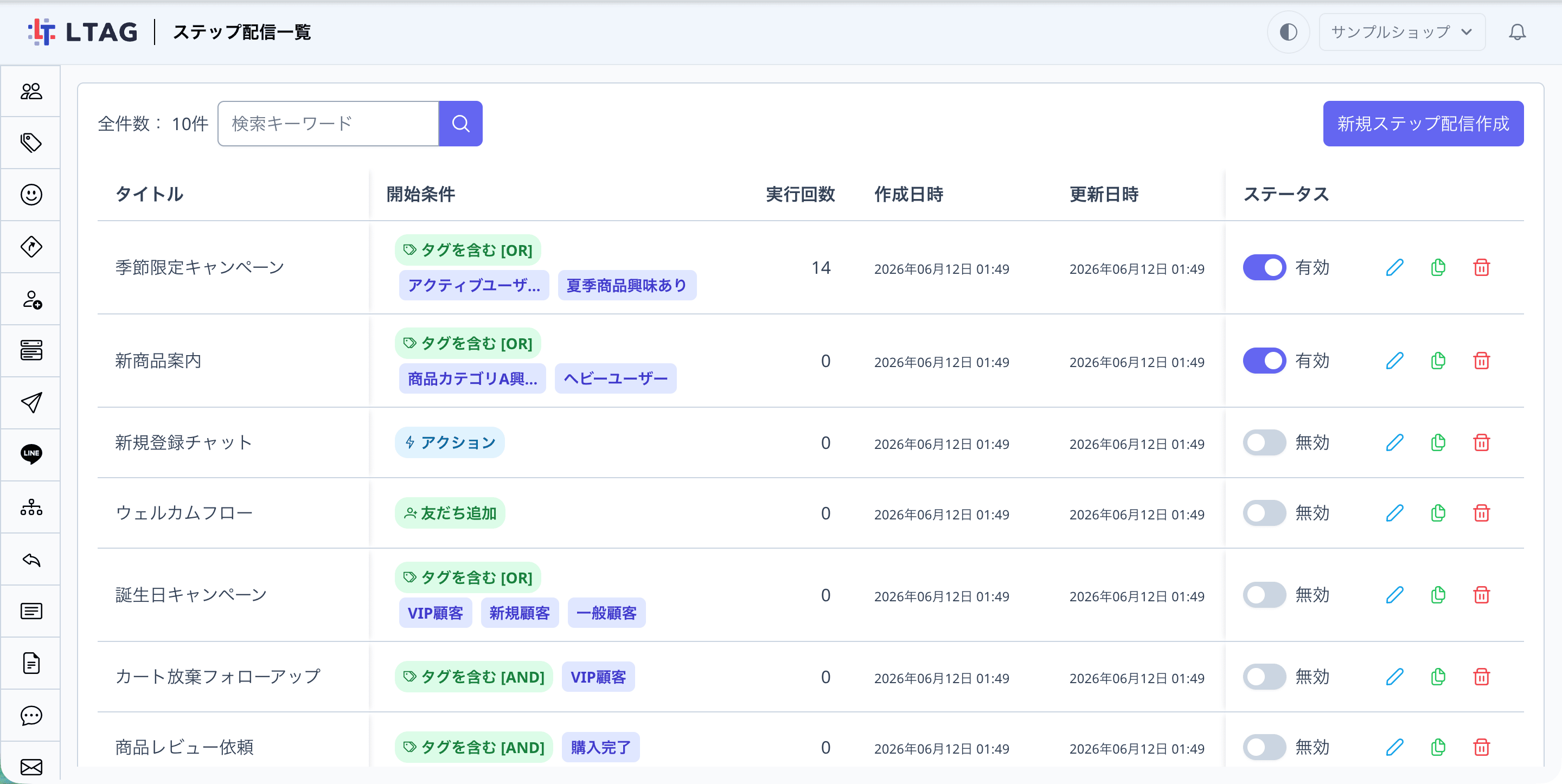
Task: Open the paper plane broadcast icon
Action: tap(31, 403)
